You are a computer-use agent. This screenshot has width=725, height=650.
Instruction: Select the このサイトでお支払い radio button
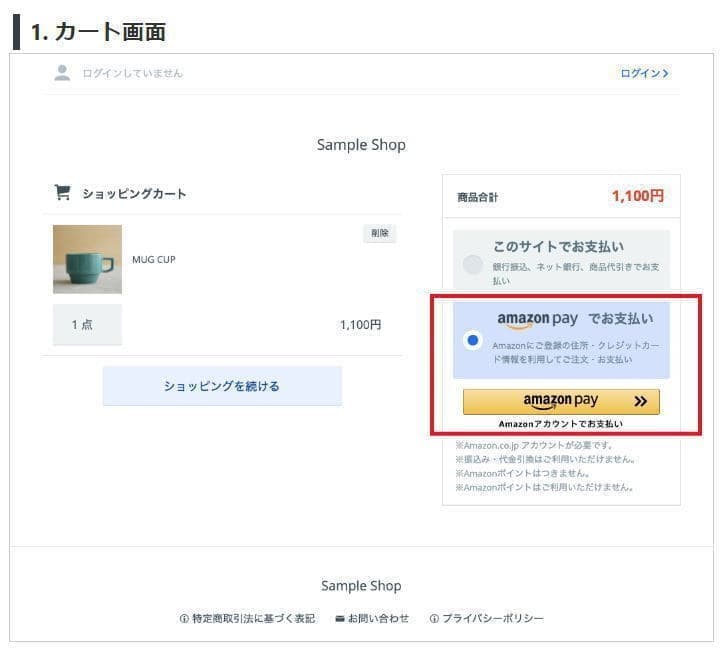pyautogui.click(x=473, y=264)
